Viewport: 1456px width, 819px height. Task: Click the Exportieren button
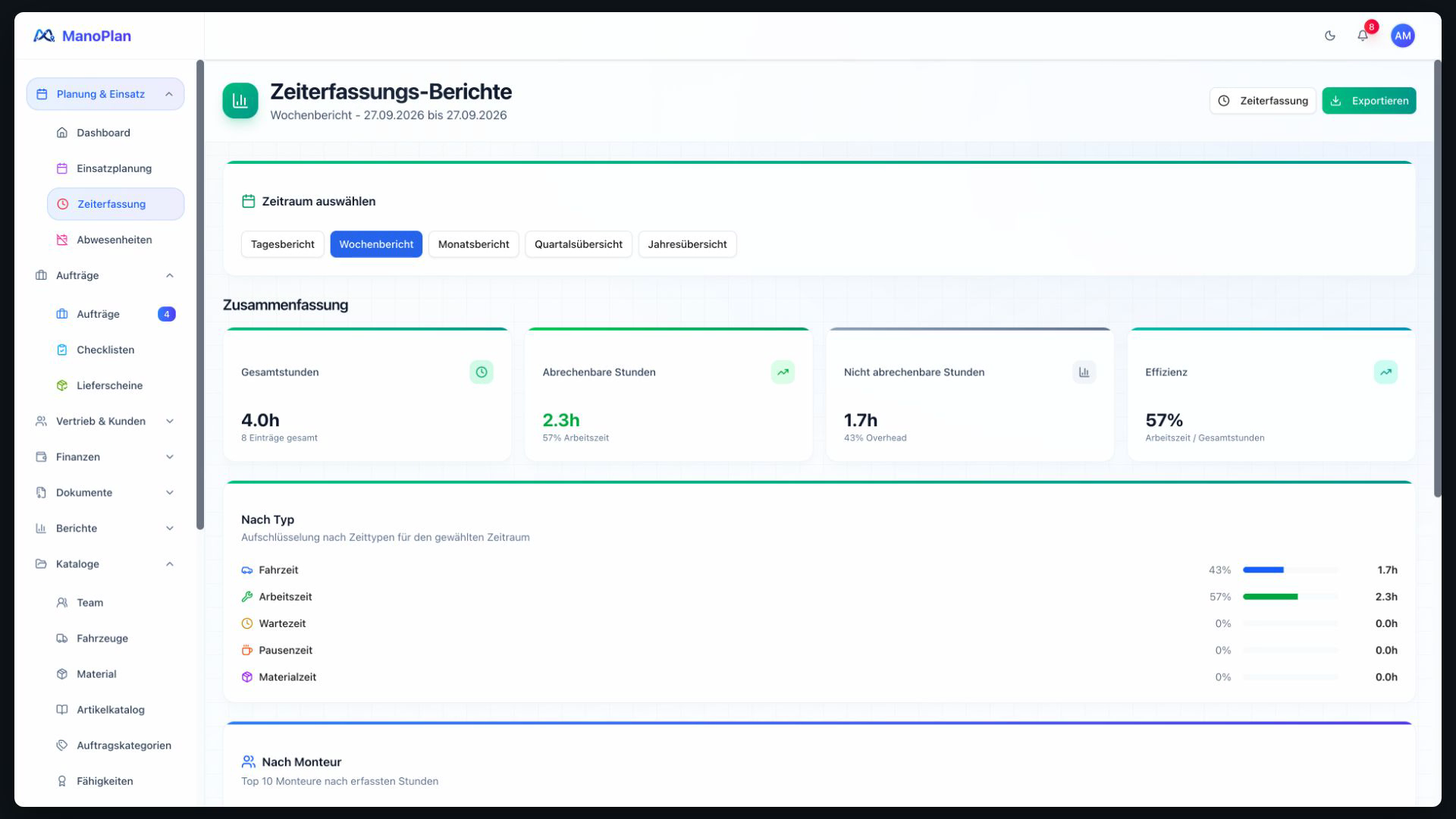1369,101
